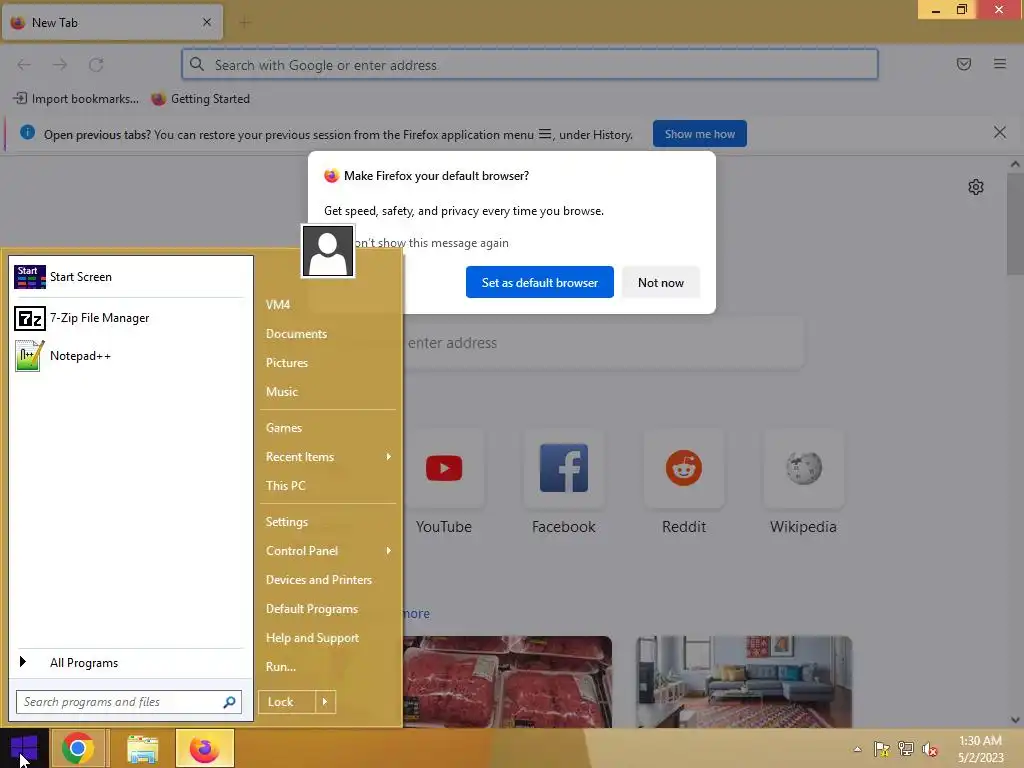Click the Firefox address bar
Viewport: 1024px width, 768px height.
530,65
